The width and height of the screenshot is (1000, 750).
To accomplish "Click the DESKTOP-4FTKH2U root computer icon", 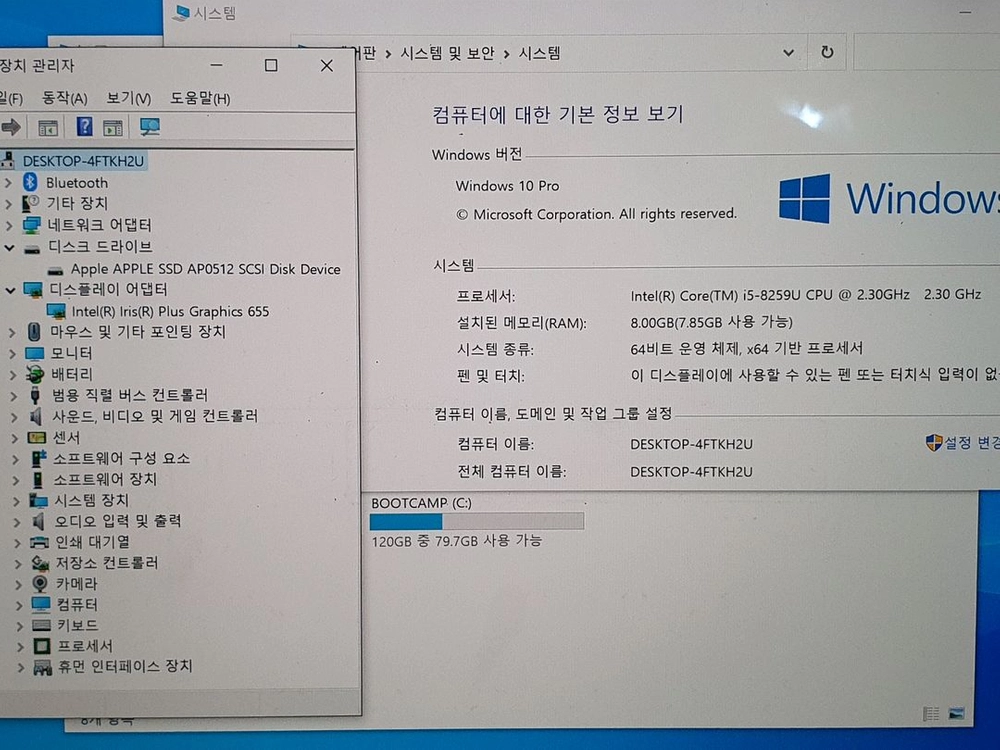I will point(8,161).
